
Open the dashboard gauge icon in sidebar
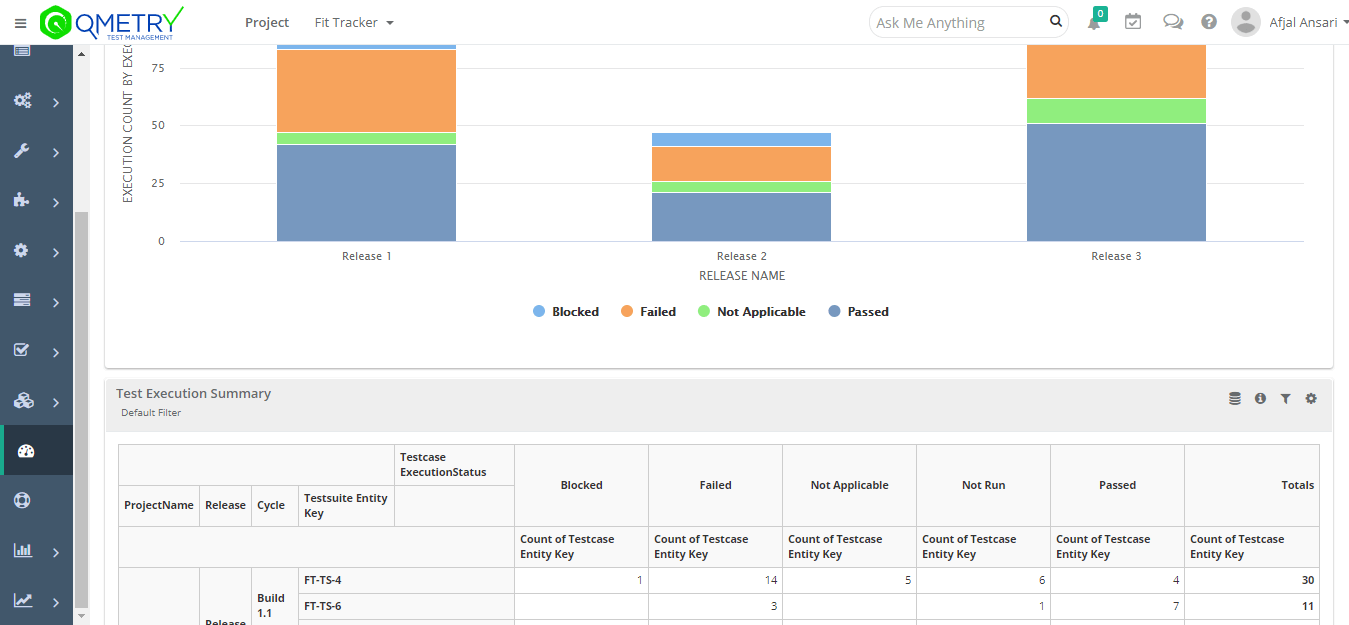click(26, 451)
